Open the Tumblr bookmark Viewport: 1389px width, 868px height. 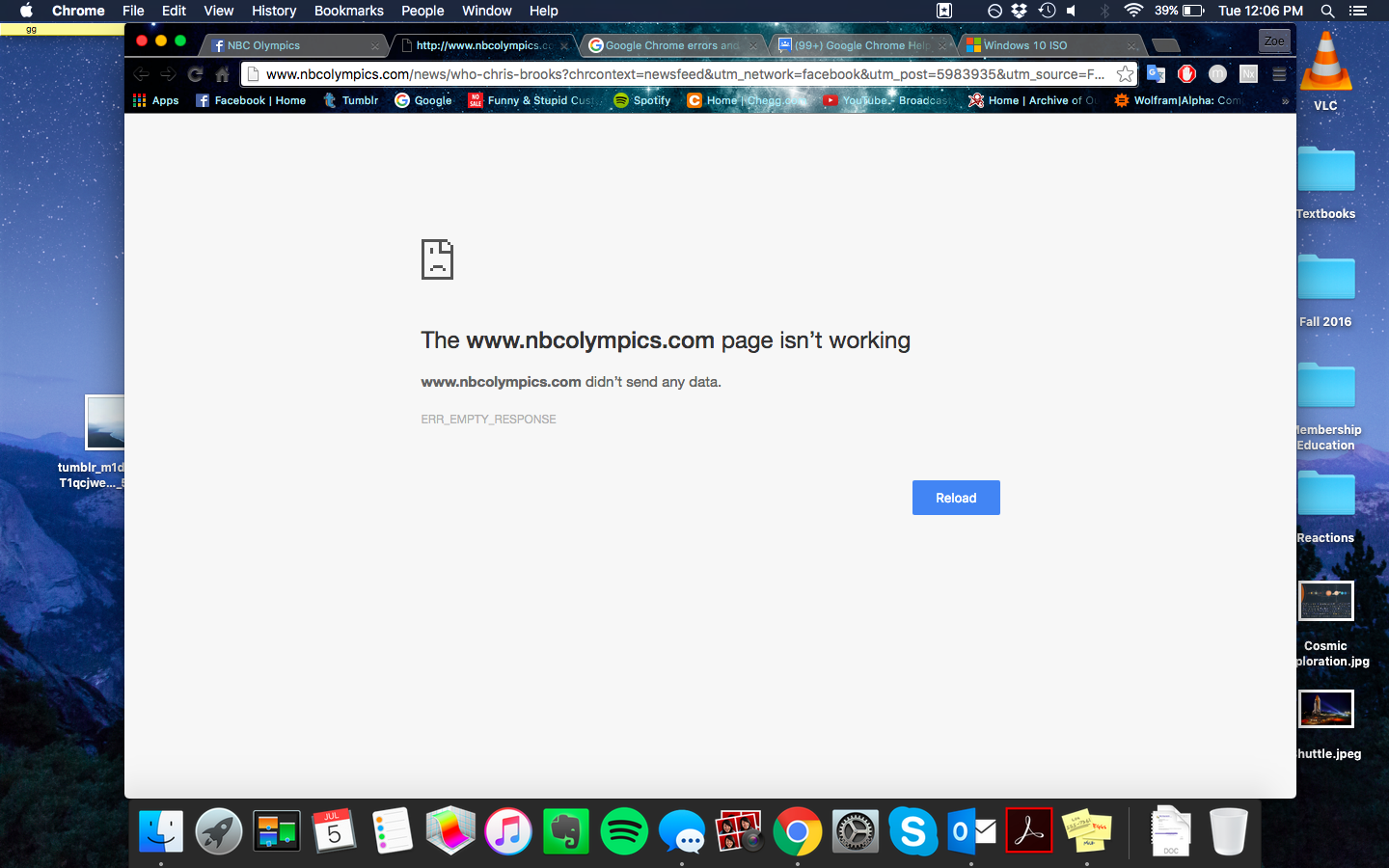tap(351, 100)
